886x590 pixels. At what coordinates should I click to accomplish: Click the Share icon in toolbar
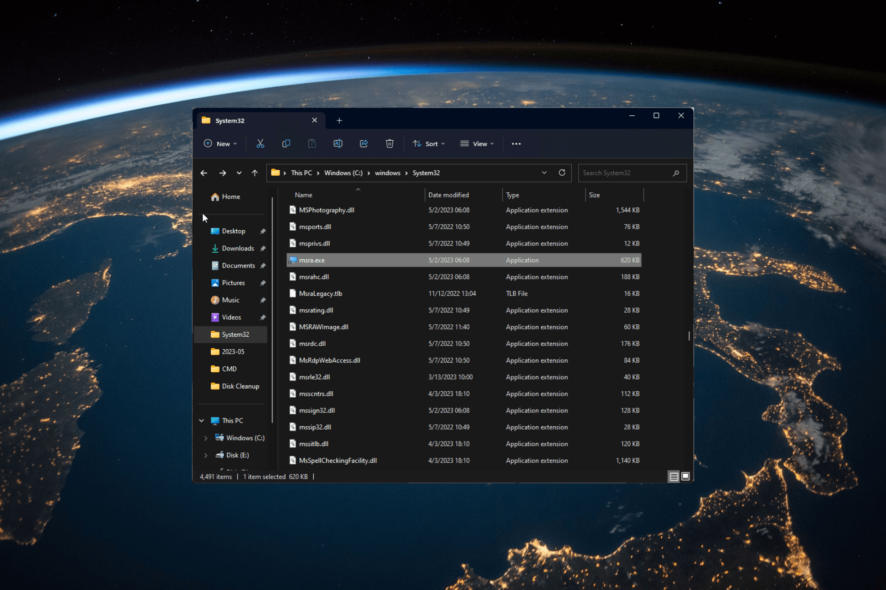click(364, 144)
